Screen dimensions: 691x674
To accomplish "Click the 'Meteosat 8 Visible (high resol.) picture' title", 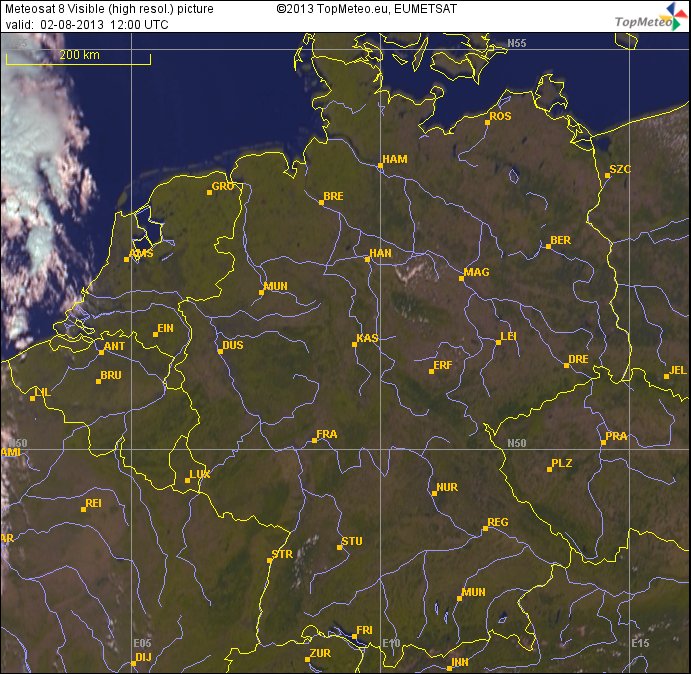I will (109, 9).
